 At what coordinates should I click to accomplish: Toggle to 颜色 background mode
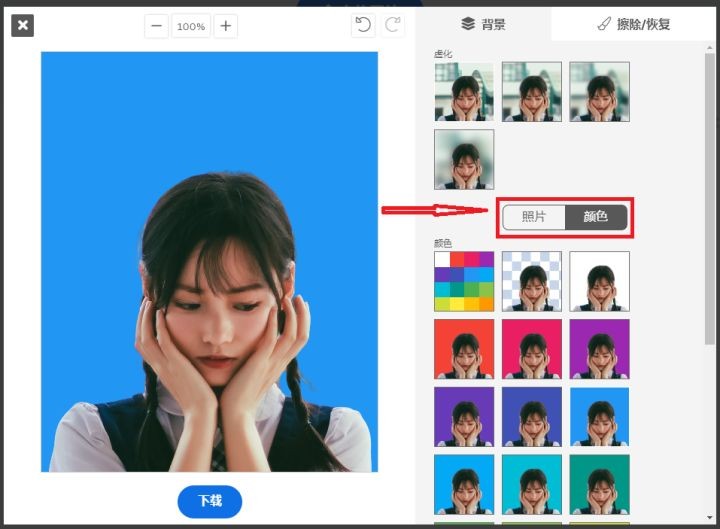(596, 216)
